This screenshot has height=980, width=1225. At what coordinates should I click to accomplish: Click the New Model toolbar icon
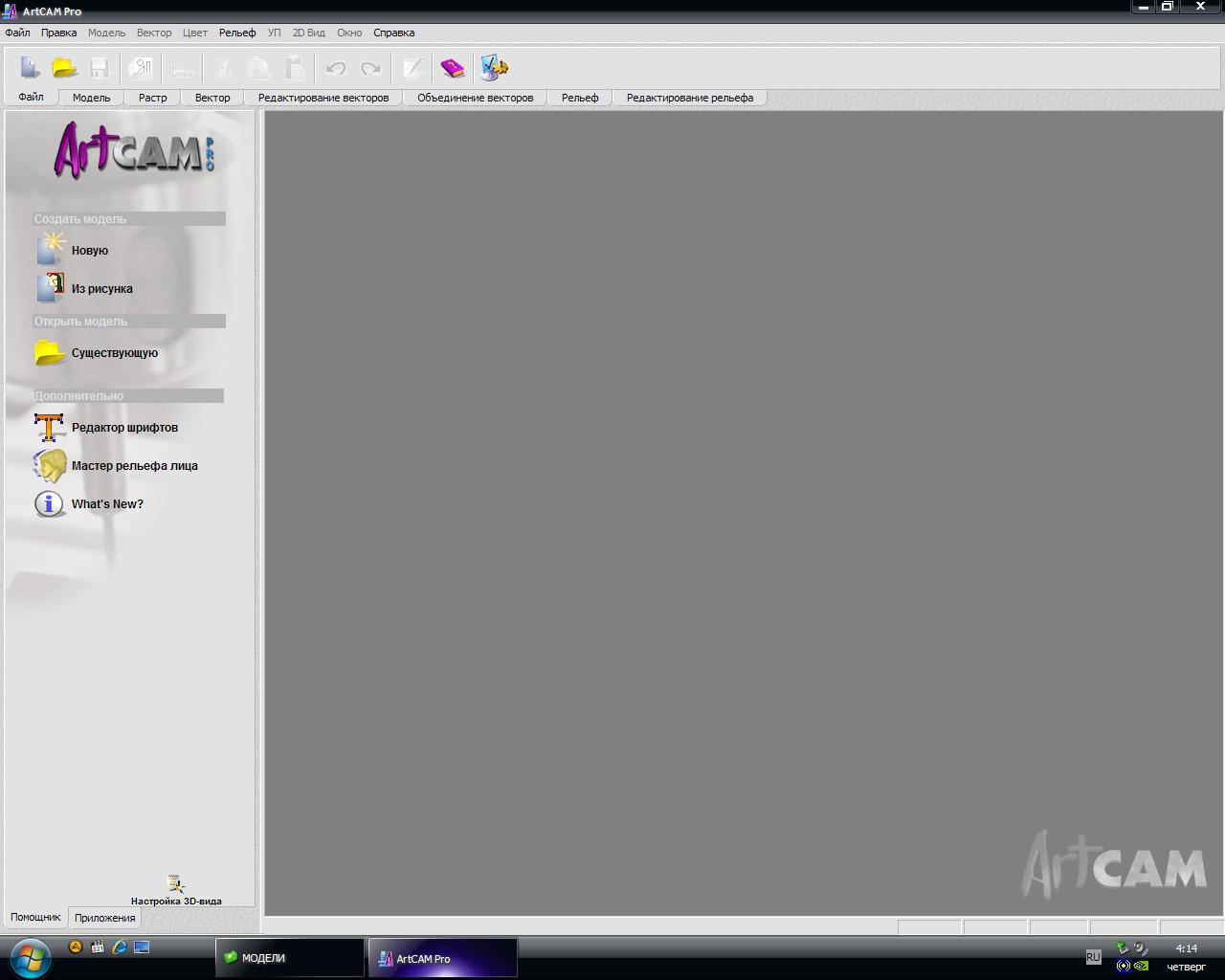pyautogui.click(x=30, y=68)
